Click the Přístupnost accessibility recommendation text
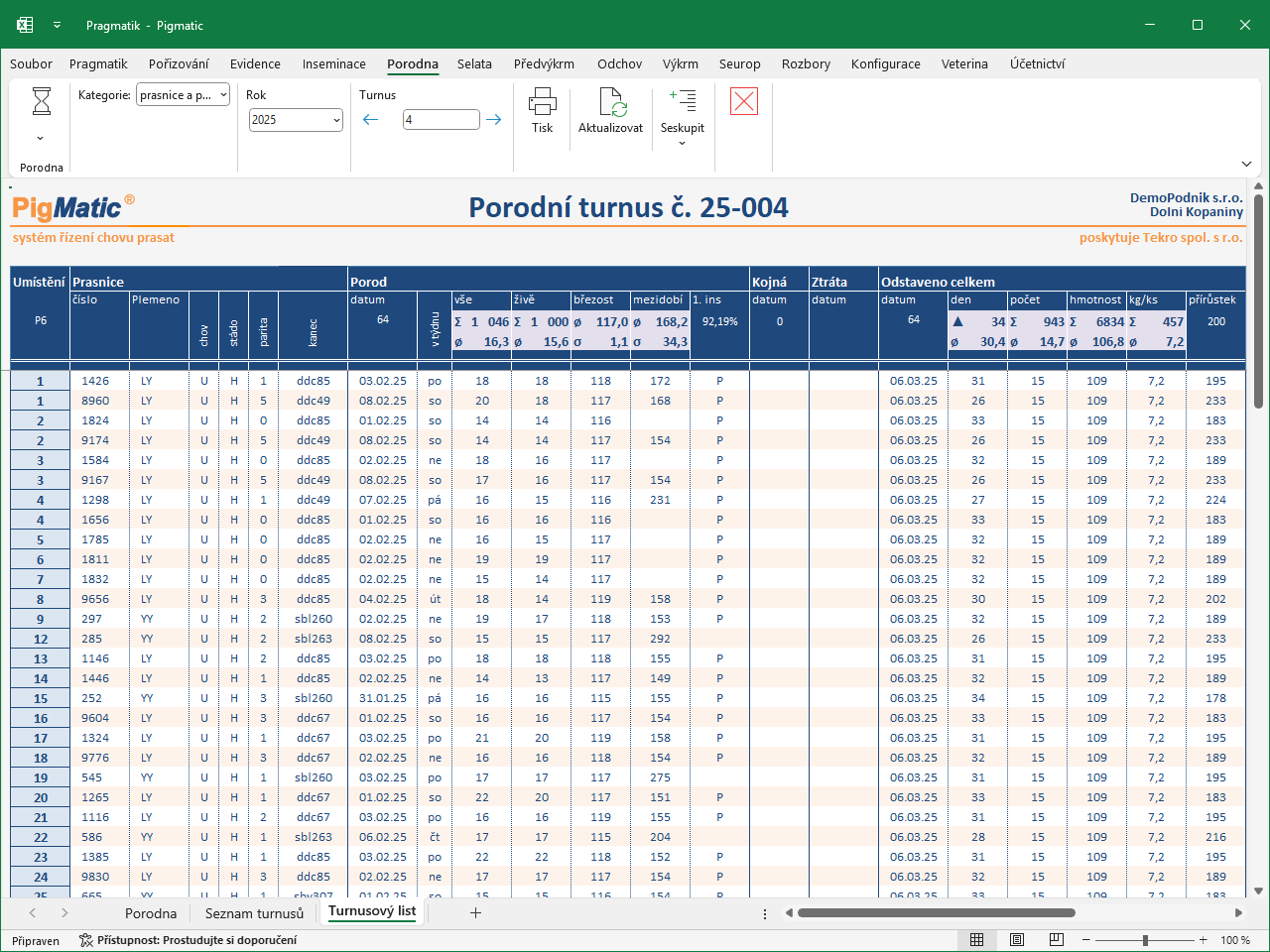This screenshot has height=952, width=1270. 196,940
